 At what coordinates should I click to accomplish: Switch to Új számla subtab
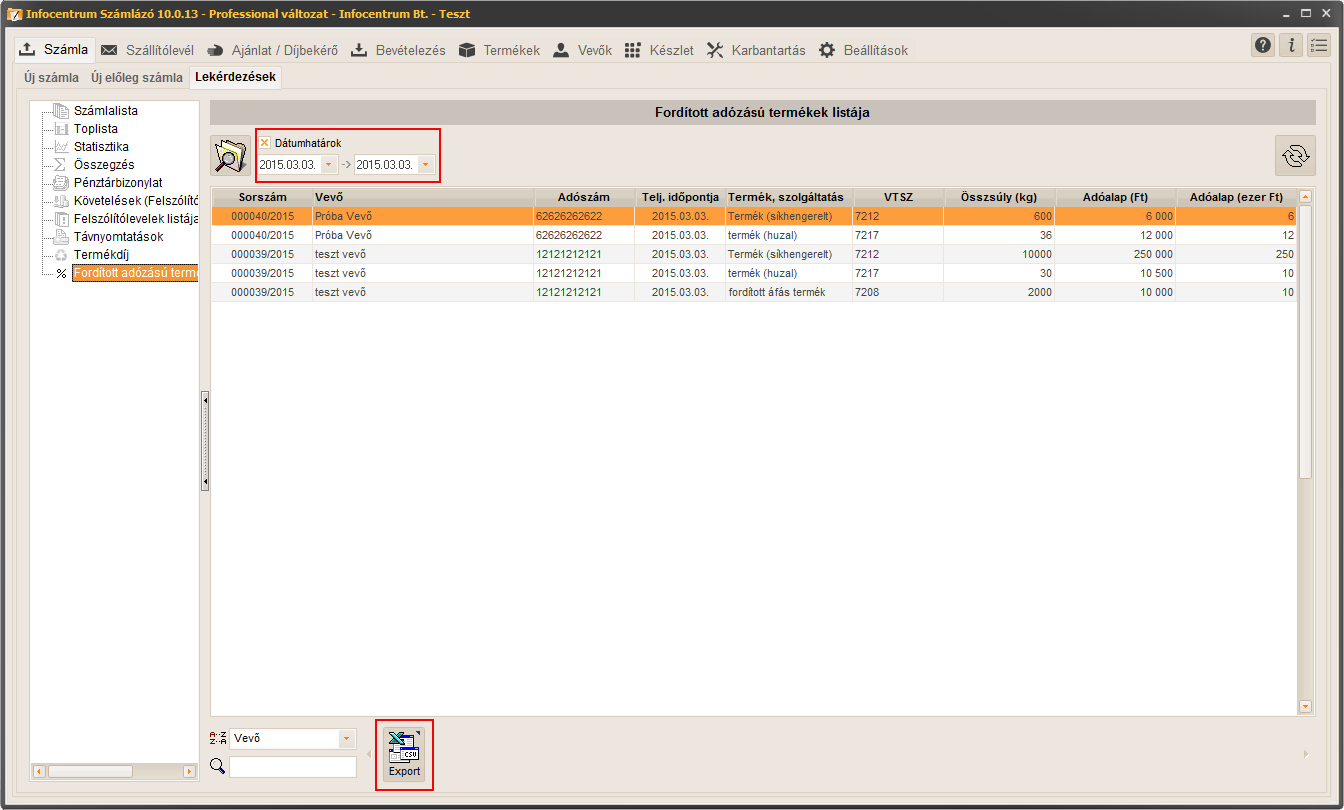51,77
